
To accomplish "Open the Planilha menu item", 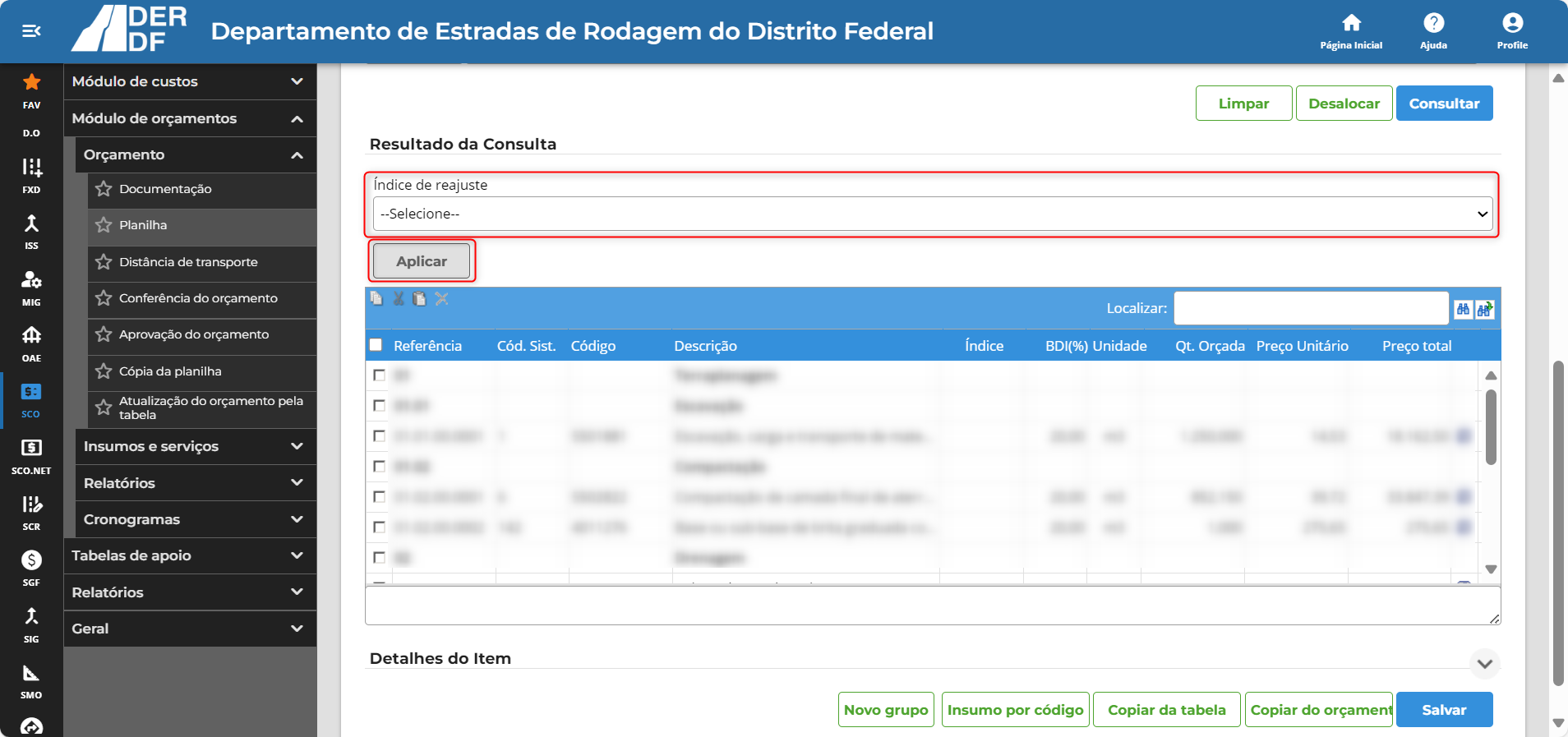I will (202, 225).
